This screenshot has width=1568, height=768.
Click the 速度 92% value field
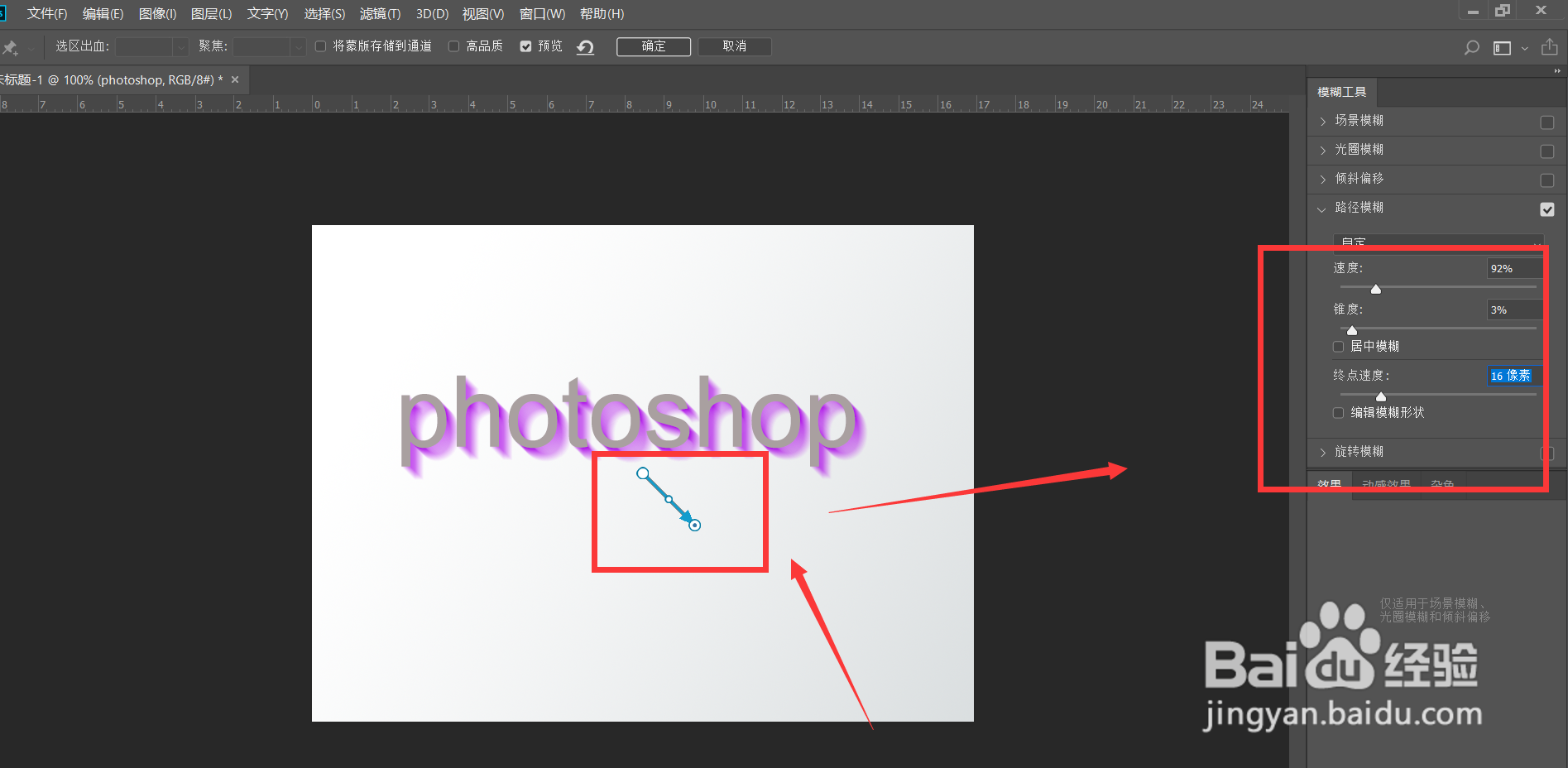(x=1514, y=268)
